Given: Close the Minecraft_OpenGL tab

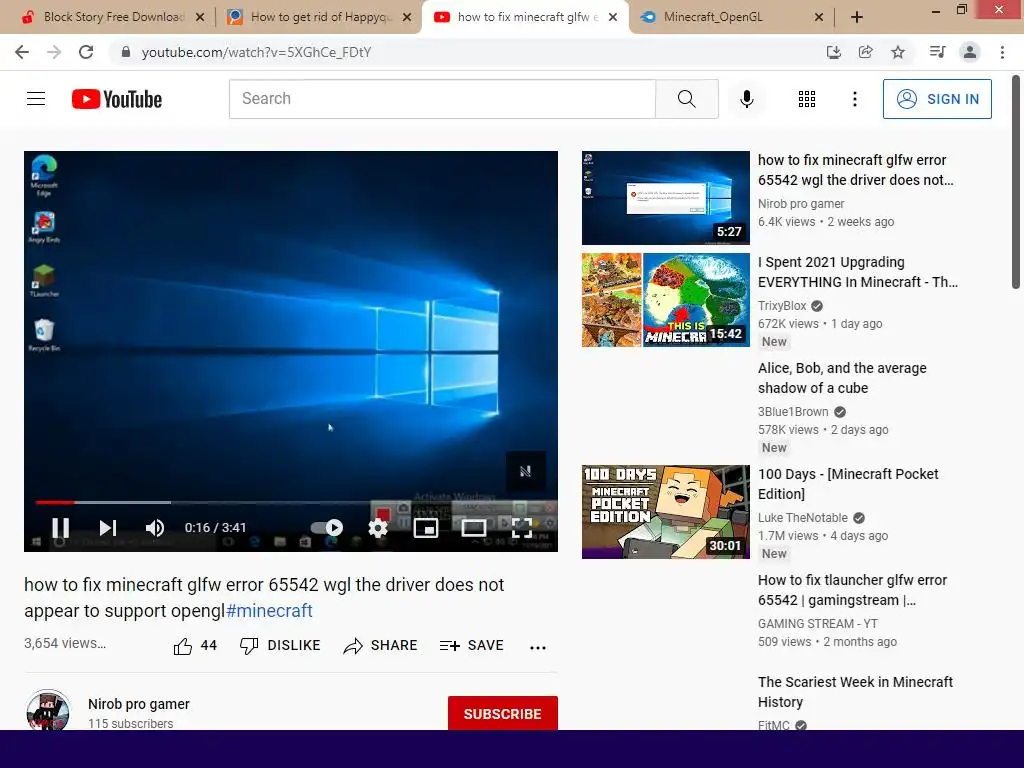Looking at the screenshot, I should coord(818,17).
